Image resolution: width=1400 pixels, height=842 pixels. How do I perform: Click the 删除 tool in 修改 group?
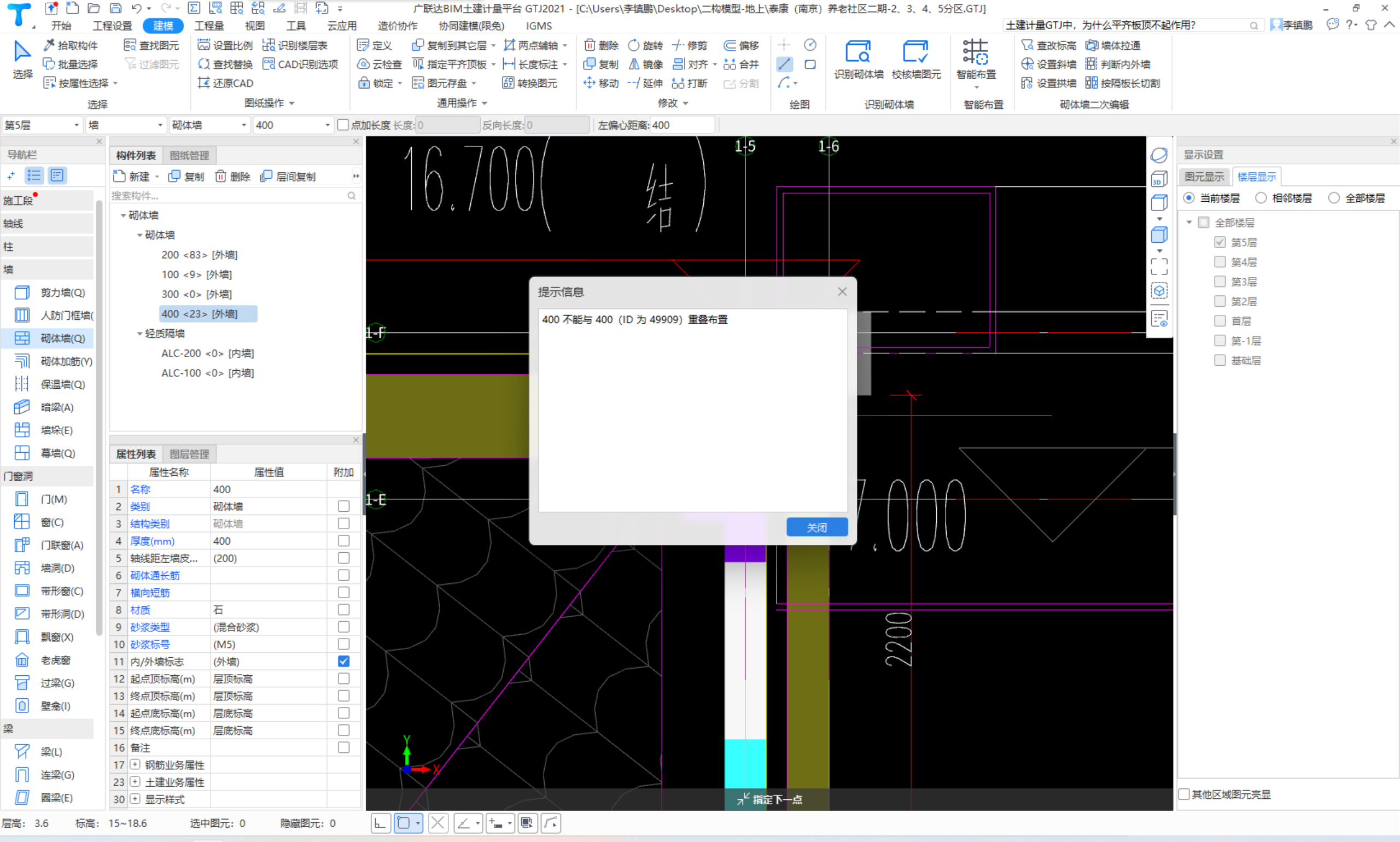tap(601, 45)
